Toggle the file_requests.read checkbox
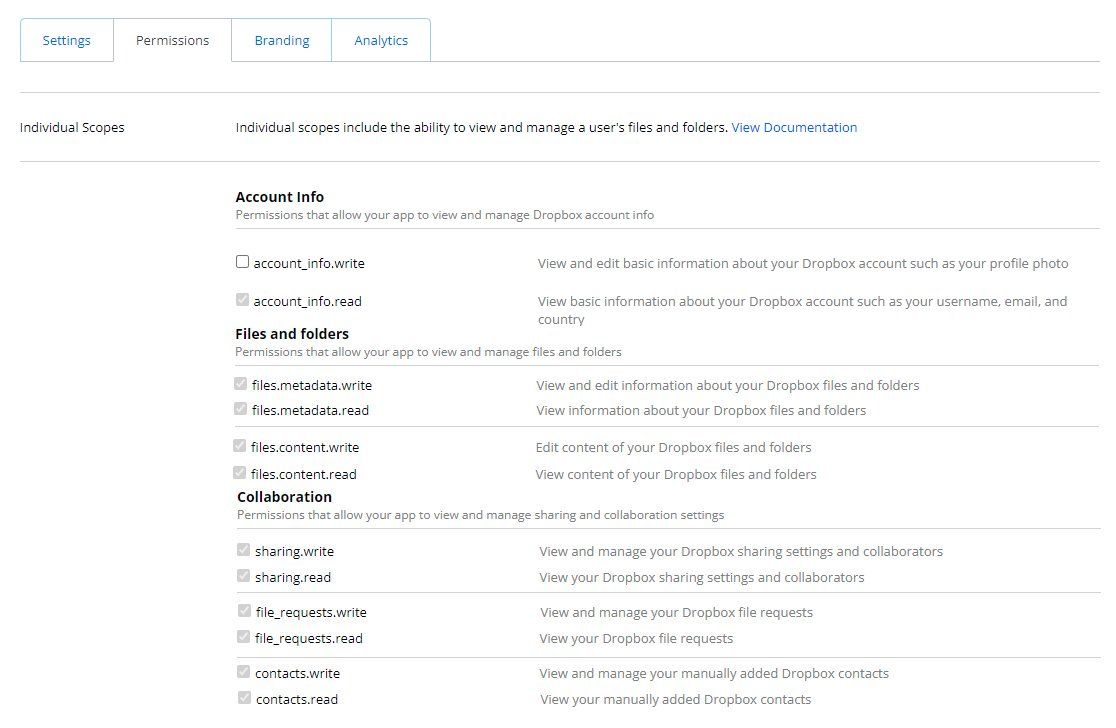This screenshot has width=1116, height=728. pos(244,636)
